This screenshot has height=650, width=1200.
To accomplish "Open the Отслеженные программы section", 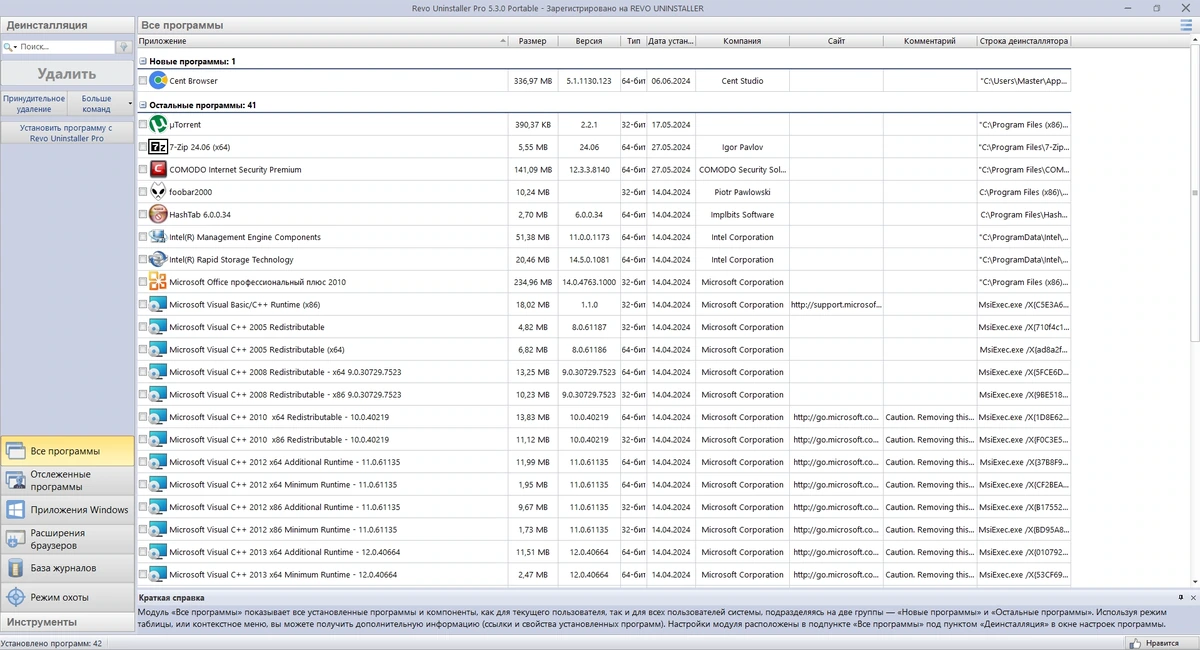I will tap(67, 480).
